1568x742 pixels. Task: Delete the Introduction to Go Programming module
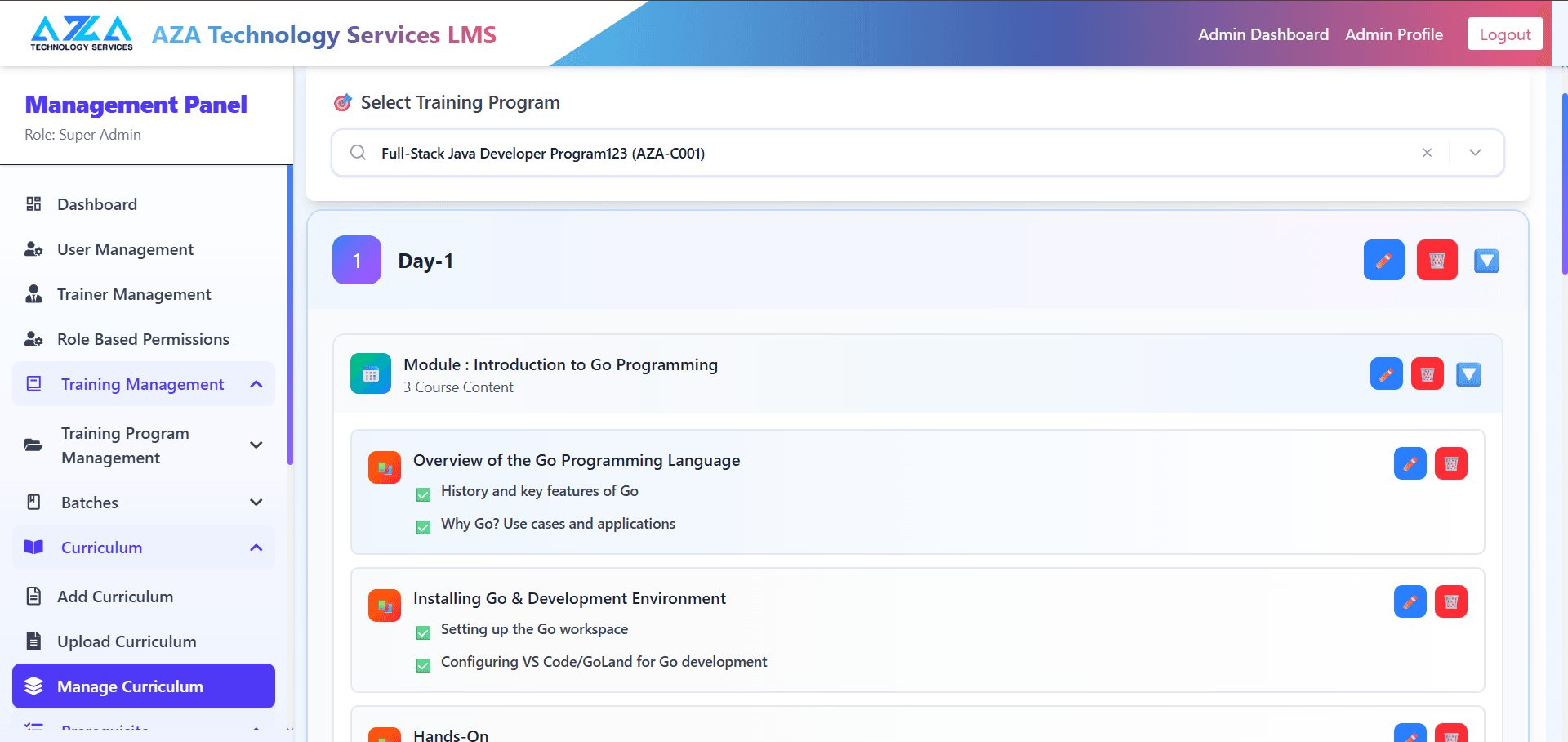1428,373
